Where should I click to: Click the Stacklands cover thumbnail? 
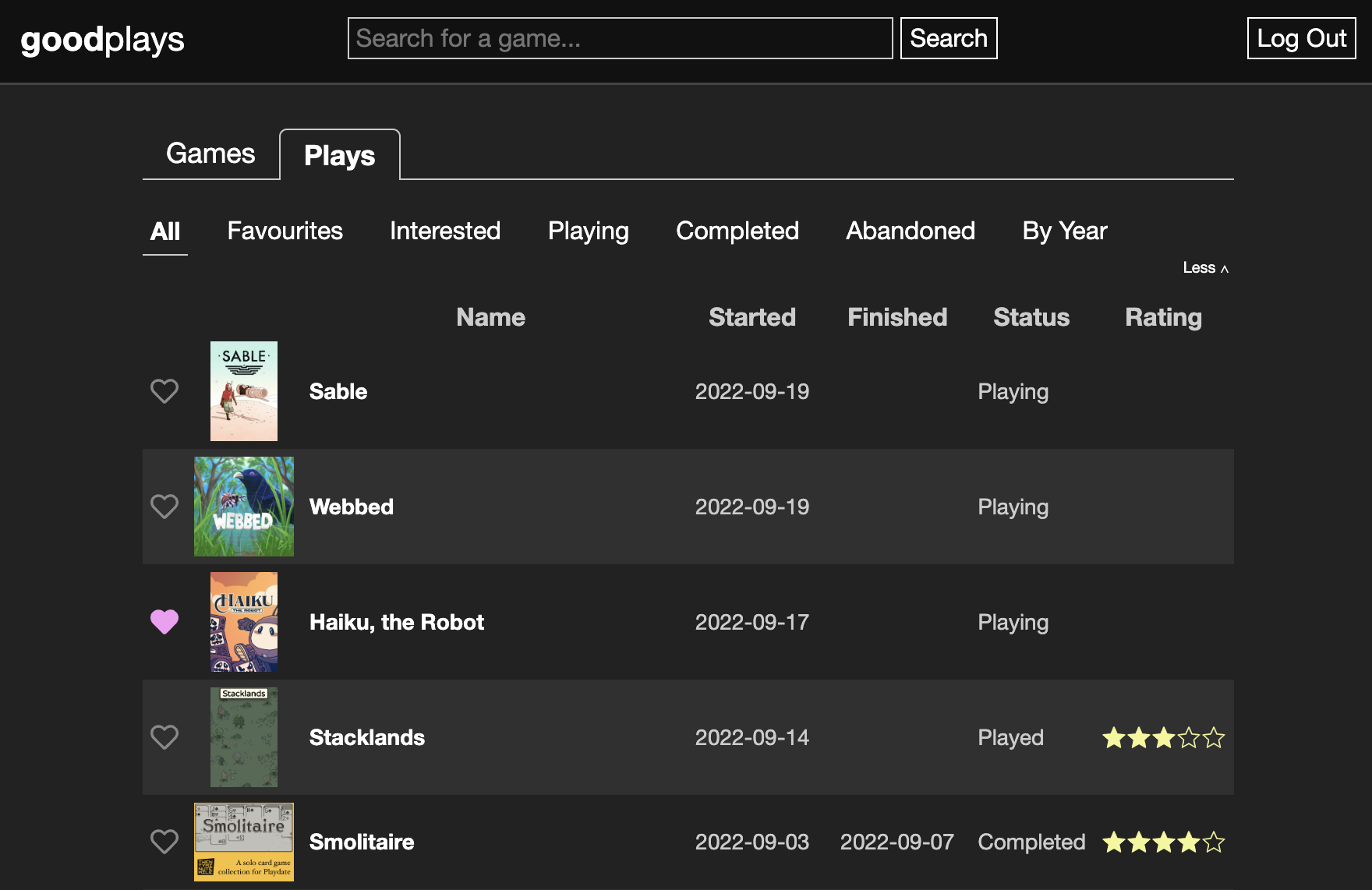point(244,737)
